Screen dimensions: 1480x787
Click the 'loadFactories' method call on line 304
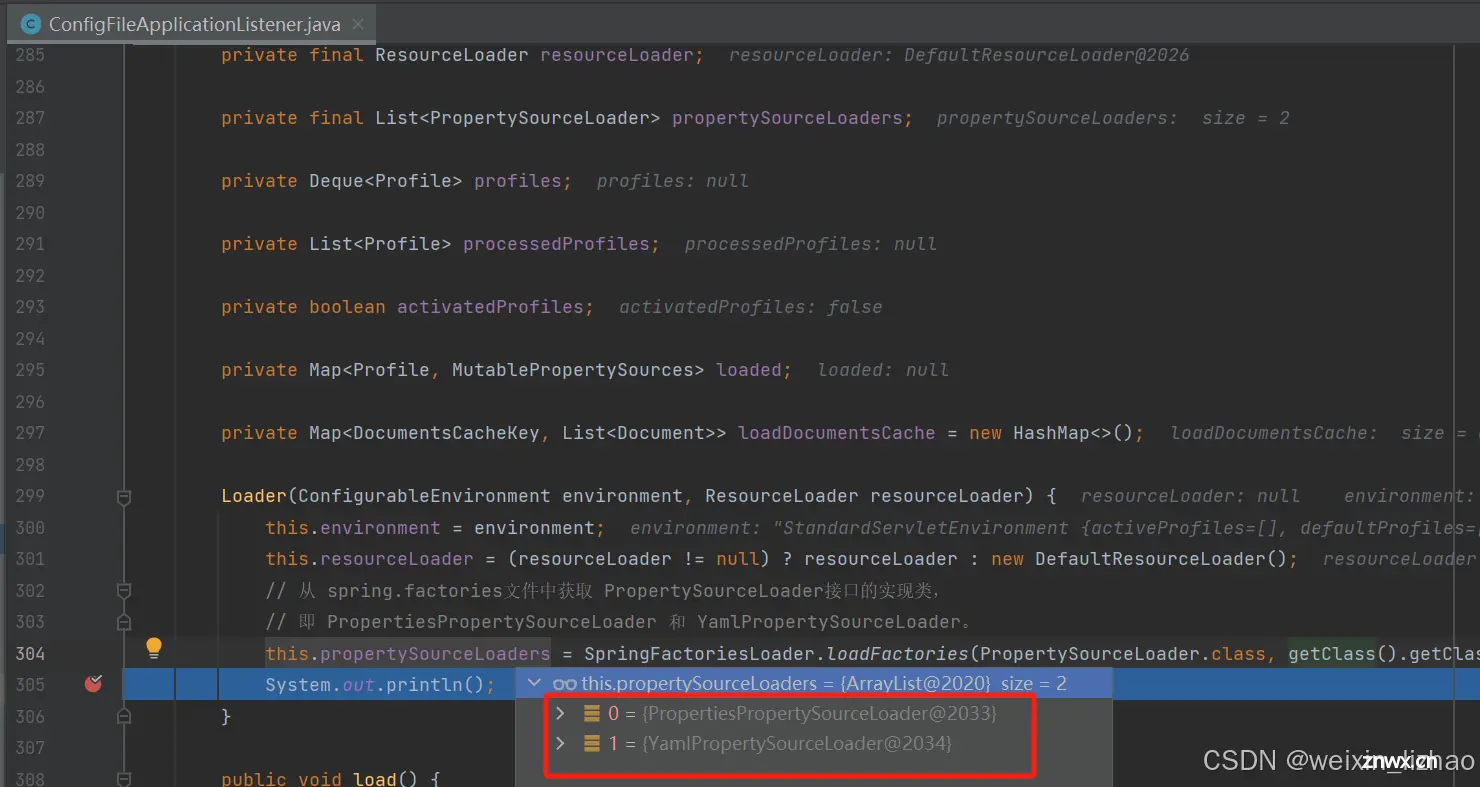pos(897,653)
